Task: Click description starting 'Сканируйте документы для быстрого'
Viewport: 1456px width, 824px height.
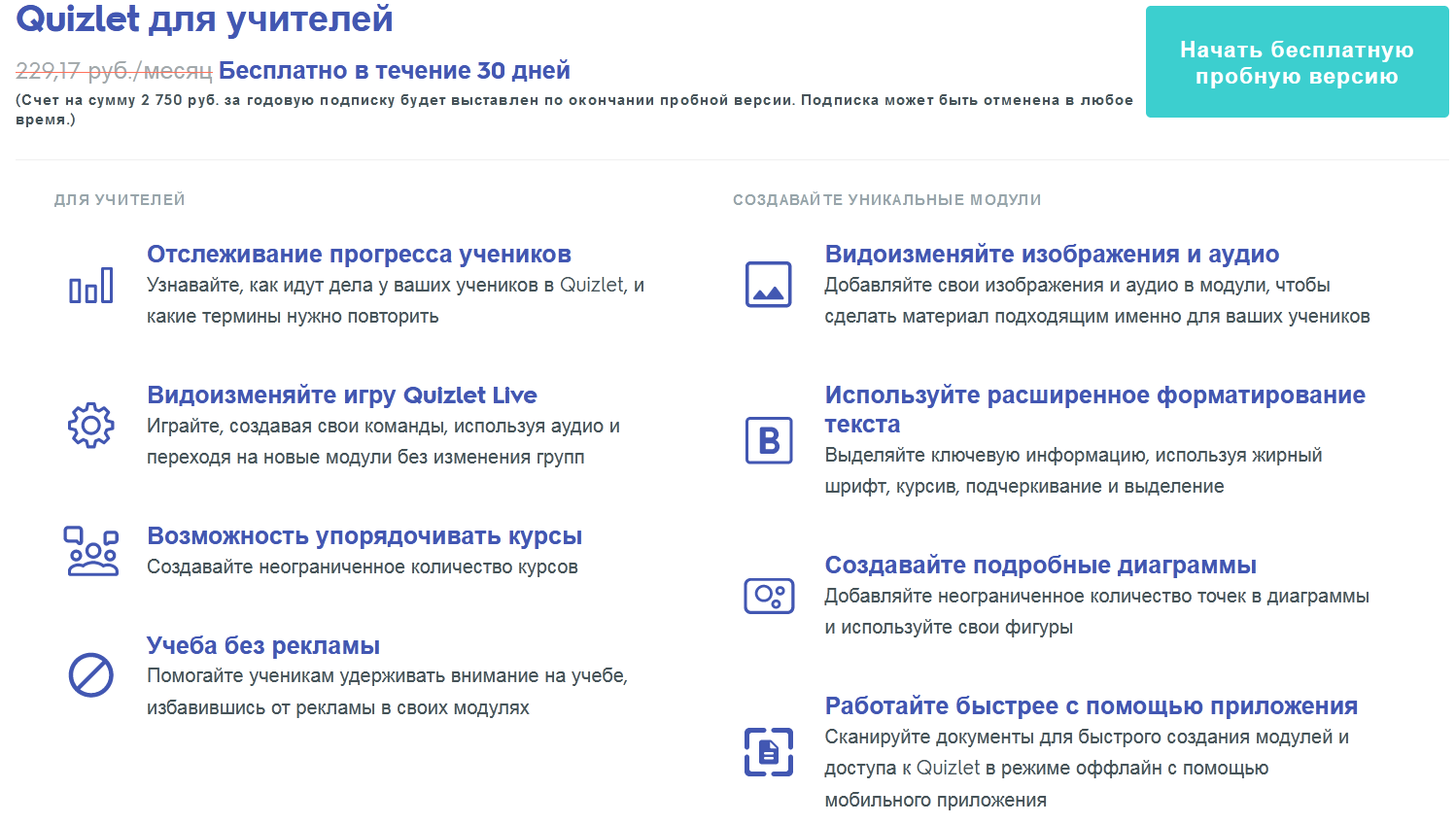Action: 1087,768
